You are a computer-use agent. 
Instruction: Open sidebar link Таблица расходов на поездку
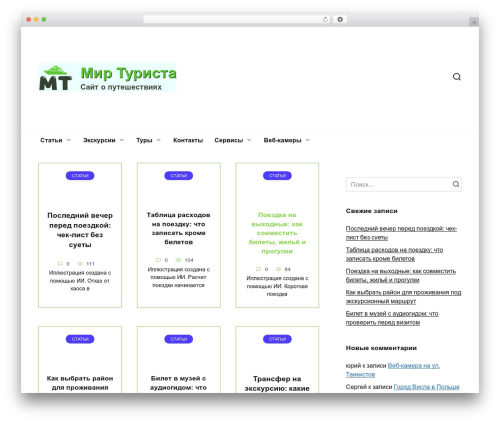click(394, 254)
